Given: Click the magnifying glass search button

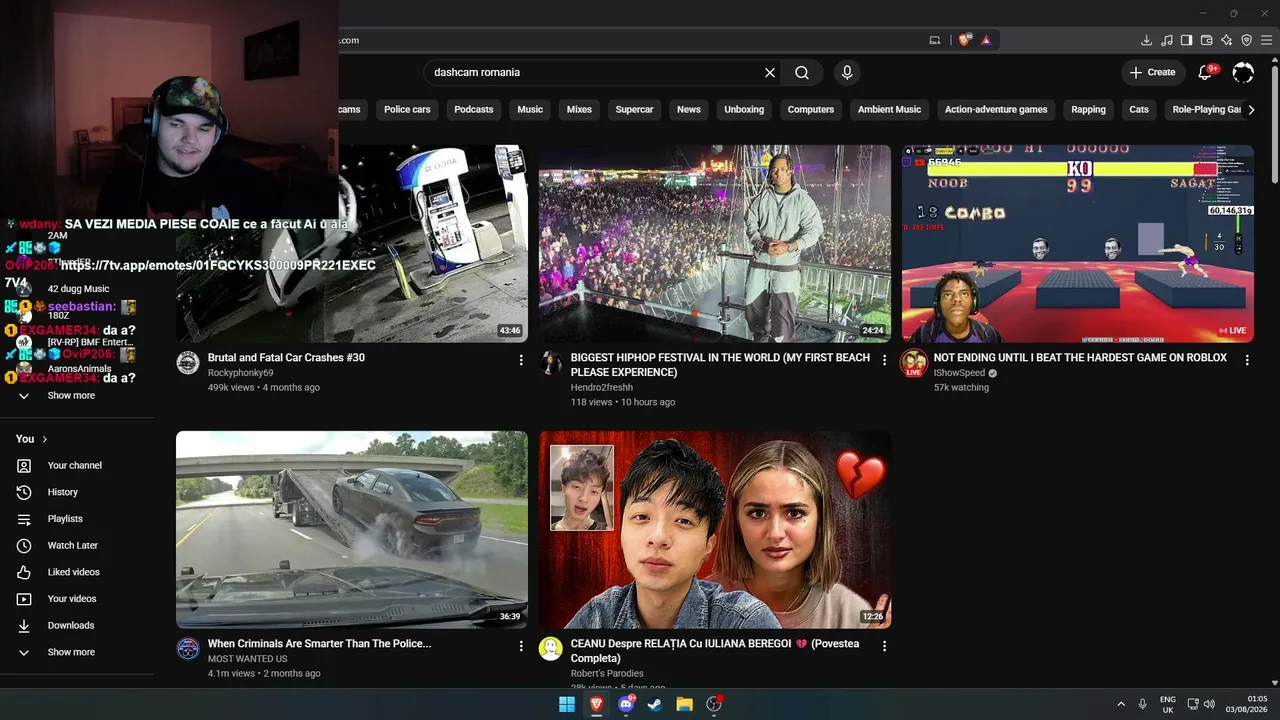Looking at the screenshot, I should (x=802, y=72).
